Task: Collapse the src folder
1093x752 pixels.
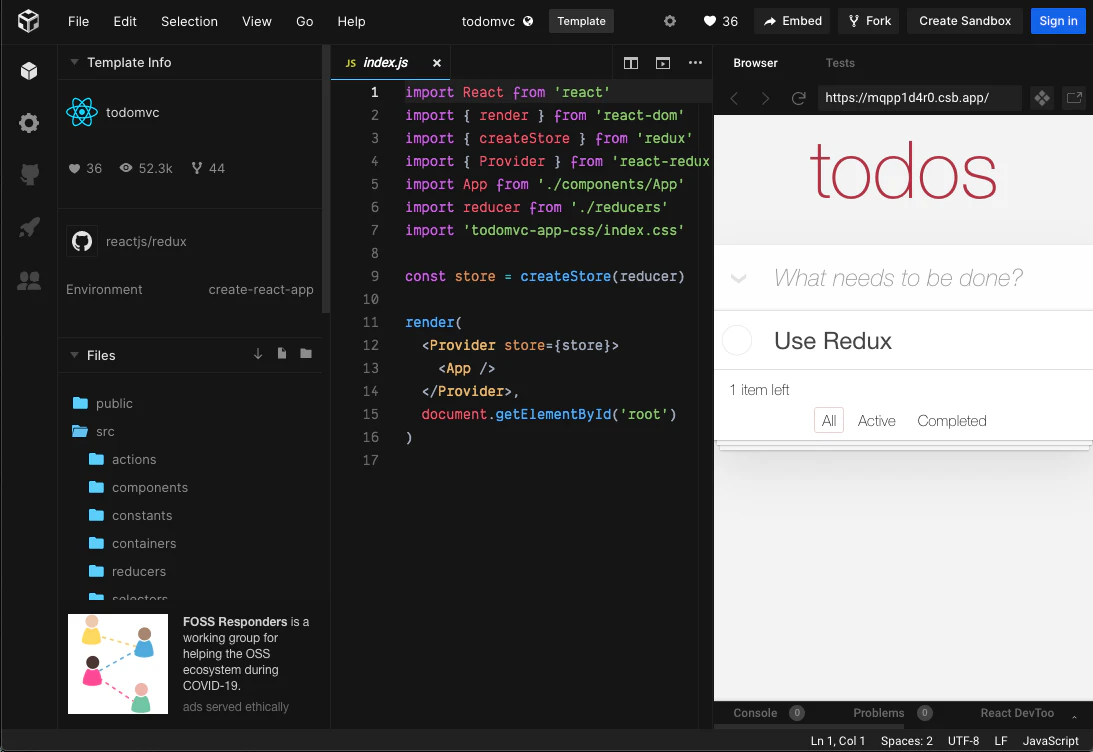Action: [x=94, y=431]
